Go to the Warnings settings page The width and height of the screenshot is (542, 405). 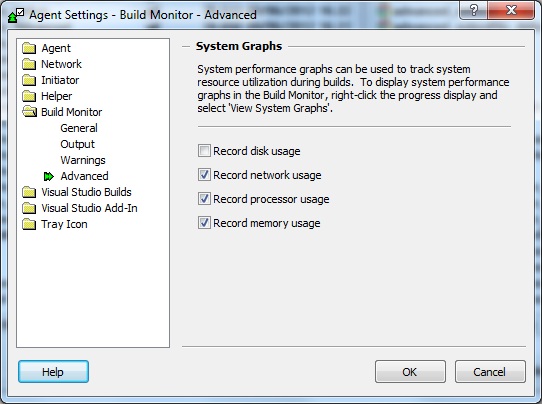pyautogui.click(x=83, y=160)
